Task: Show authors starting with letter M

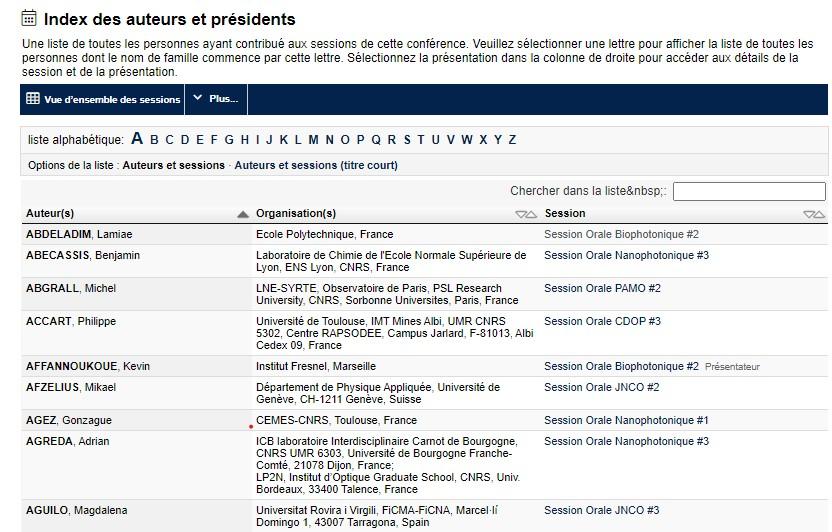Action: pyautogui.click(x=313, y=140)
